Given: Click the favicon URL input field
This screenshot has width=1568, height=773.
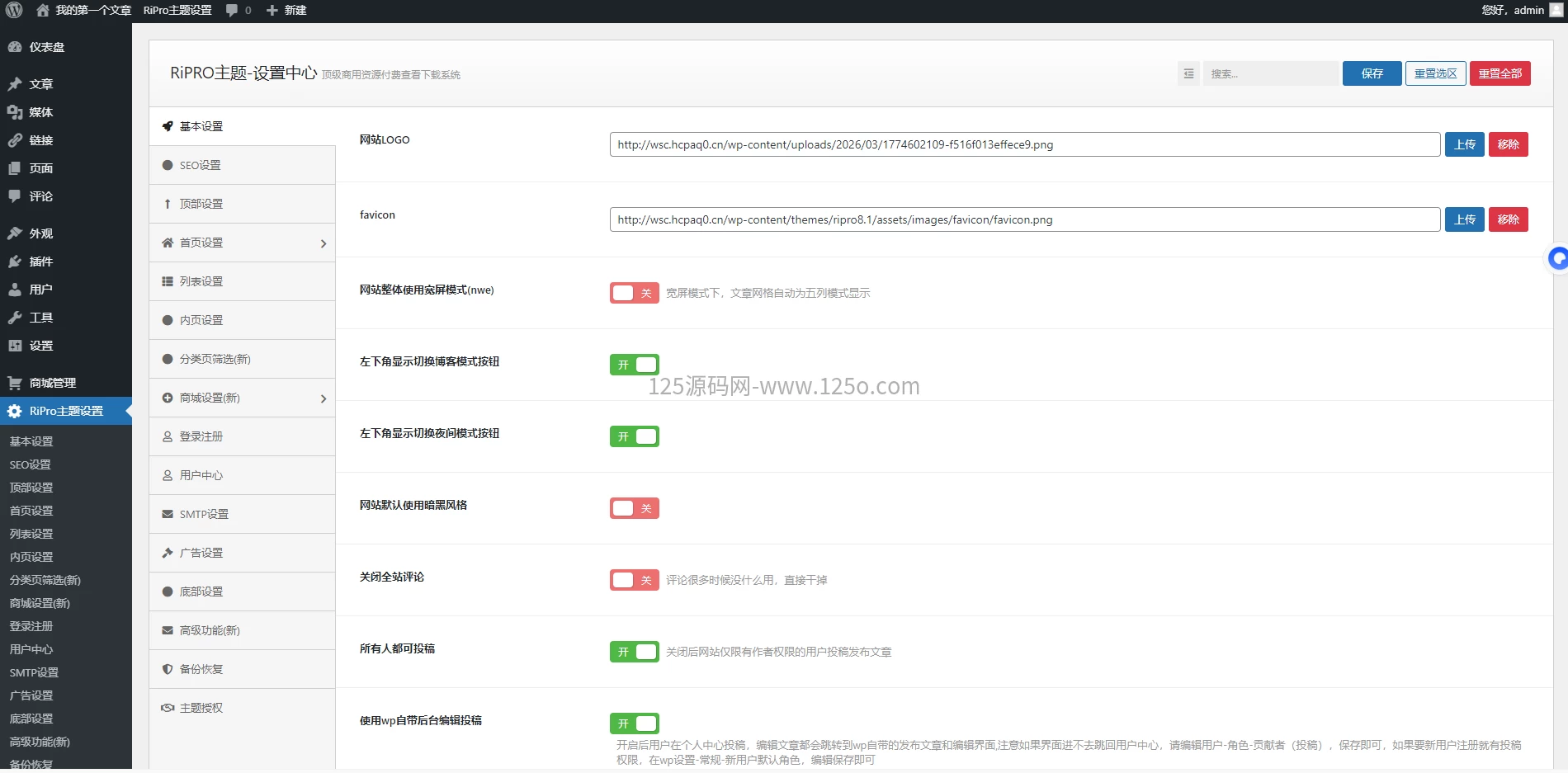Looking at the screenshot, I should [1024, 219].
